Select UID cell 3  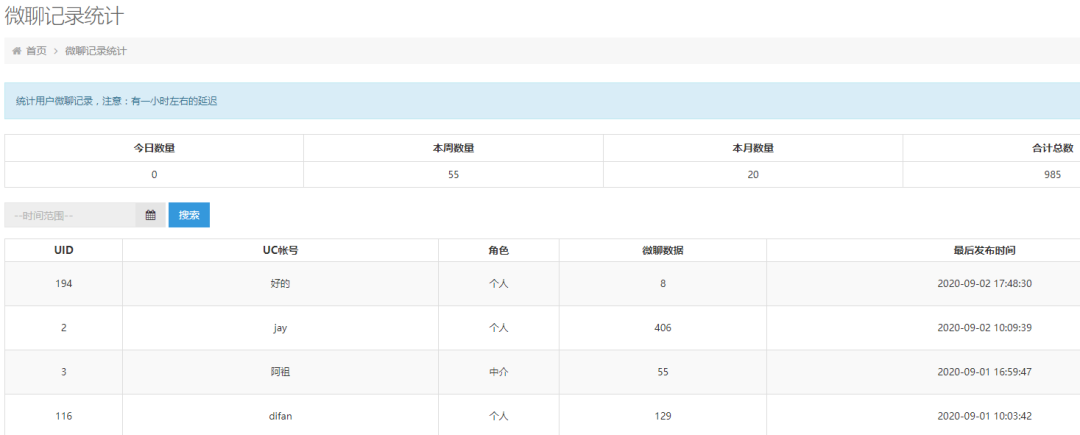pos(63,372)
